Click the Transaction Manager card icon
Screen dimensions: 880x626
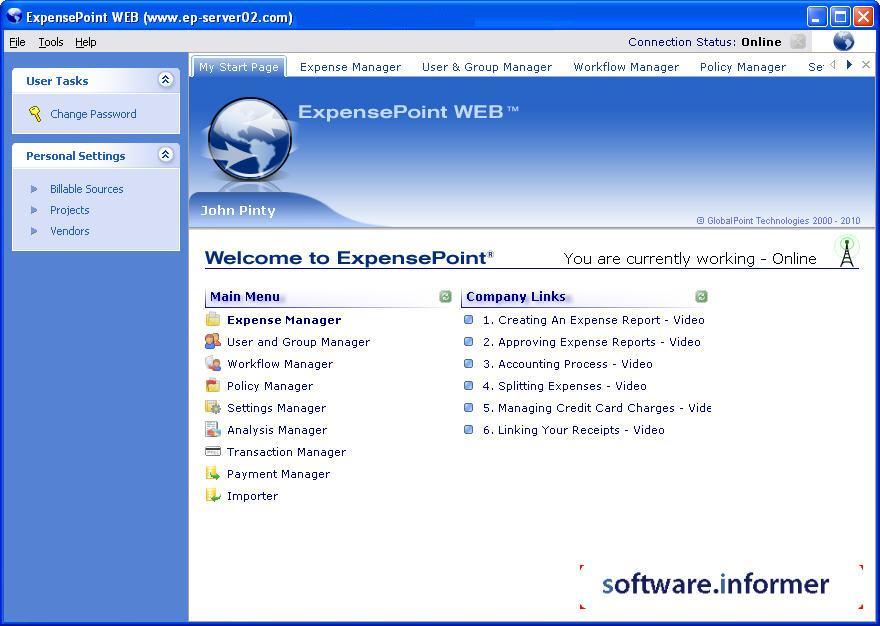(213, 451)
